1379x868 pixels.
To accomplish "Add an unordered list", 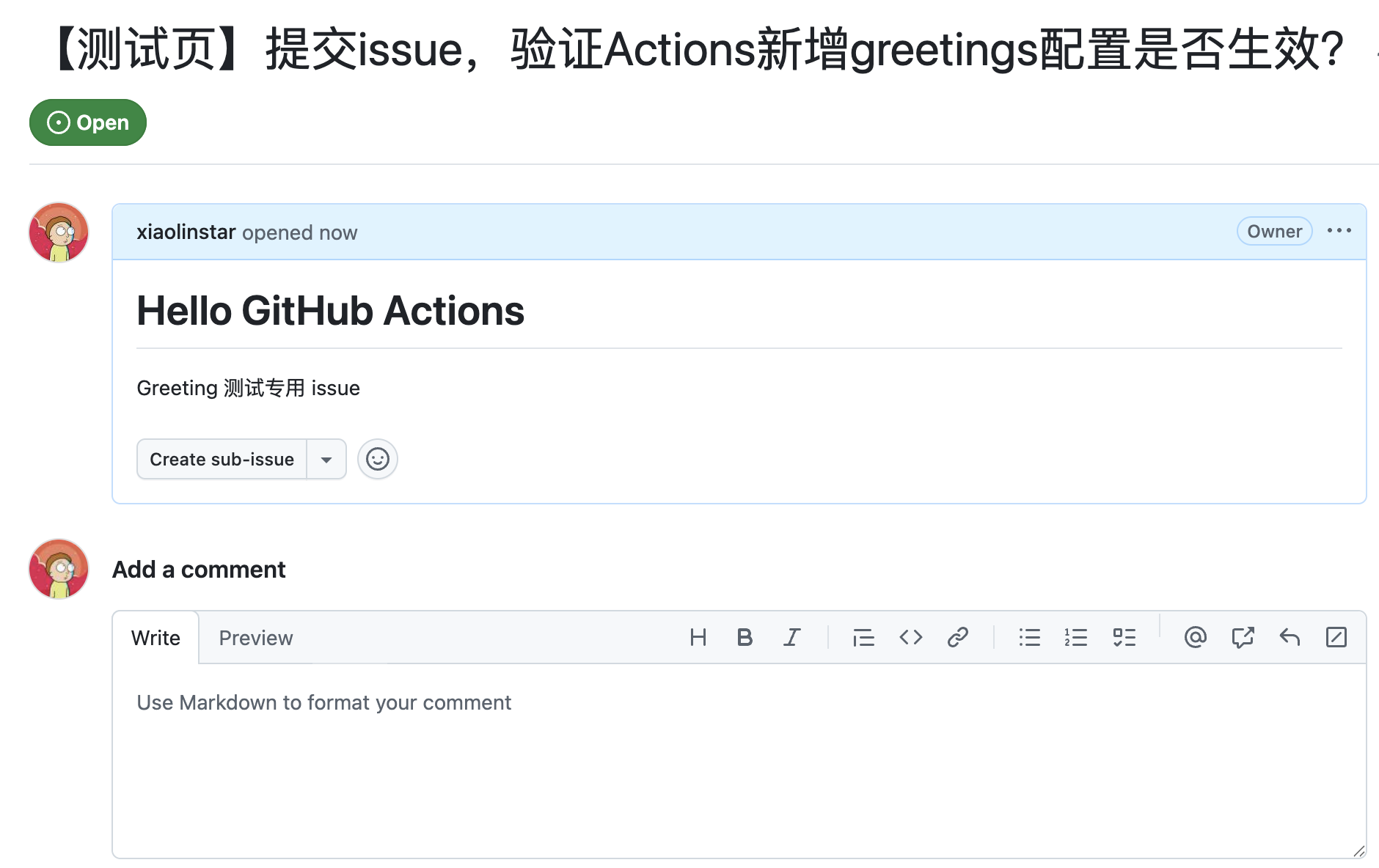I will [x=1029, y=637].
